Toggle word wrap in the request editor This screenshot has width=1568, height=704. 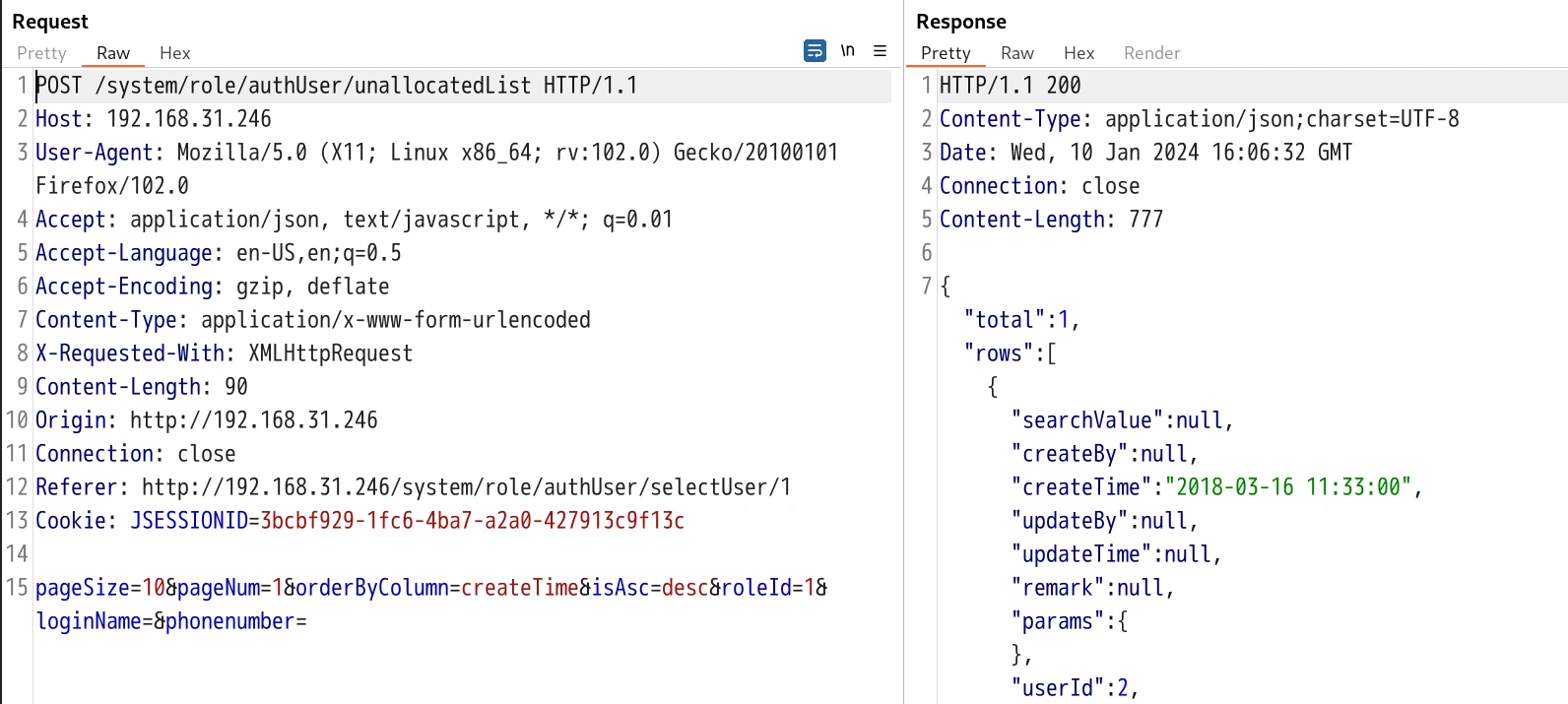pyautogui.click(x=815, y=51)
